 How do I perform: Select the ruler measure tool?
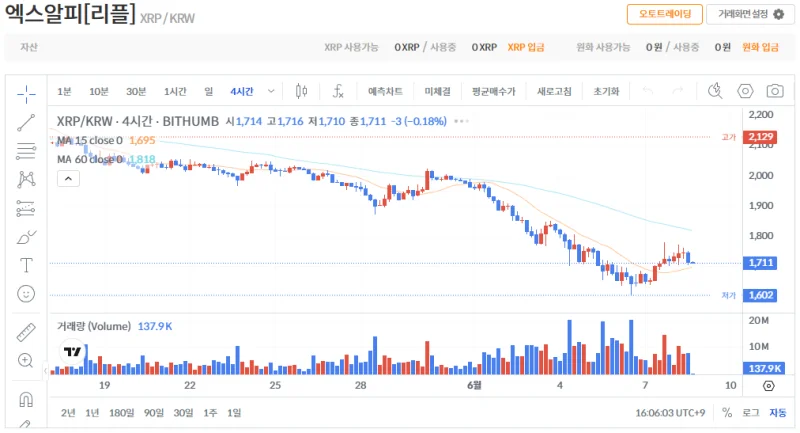click(x=26, y=332)
